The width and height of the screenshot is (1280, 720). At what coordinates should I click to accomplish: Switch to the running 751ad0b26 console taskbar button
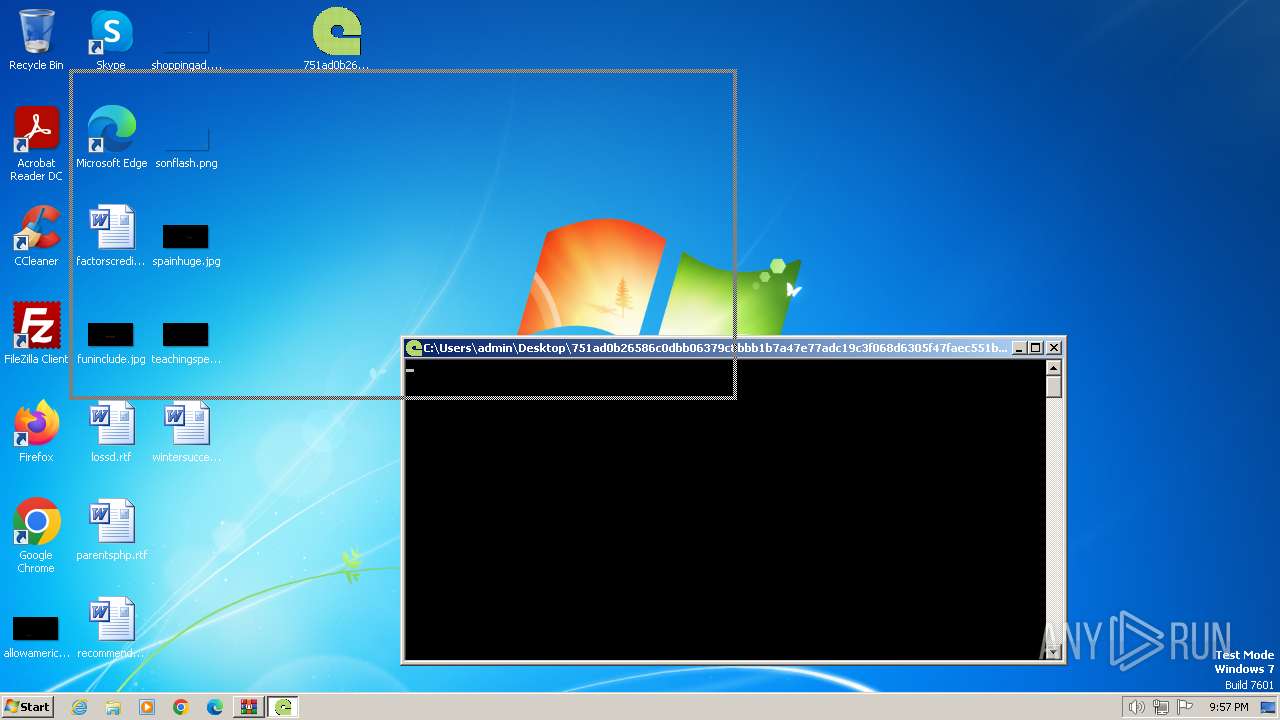tap(283, 707)
